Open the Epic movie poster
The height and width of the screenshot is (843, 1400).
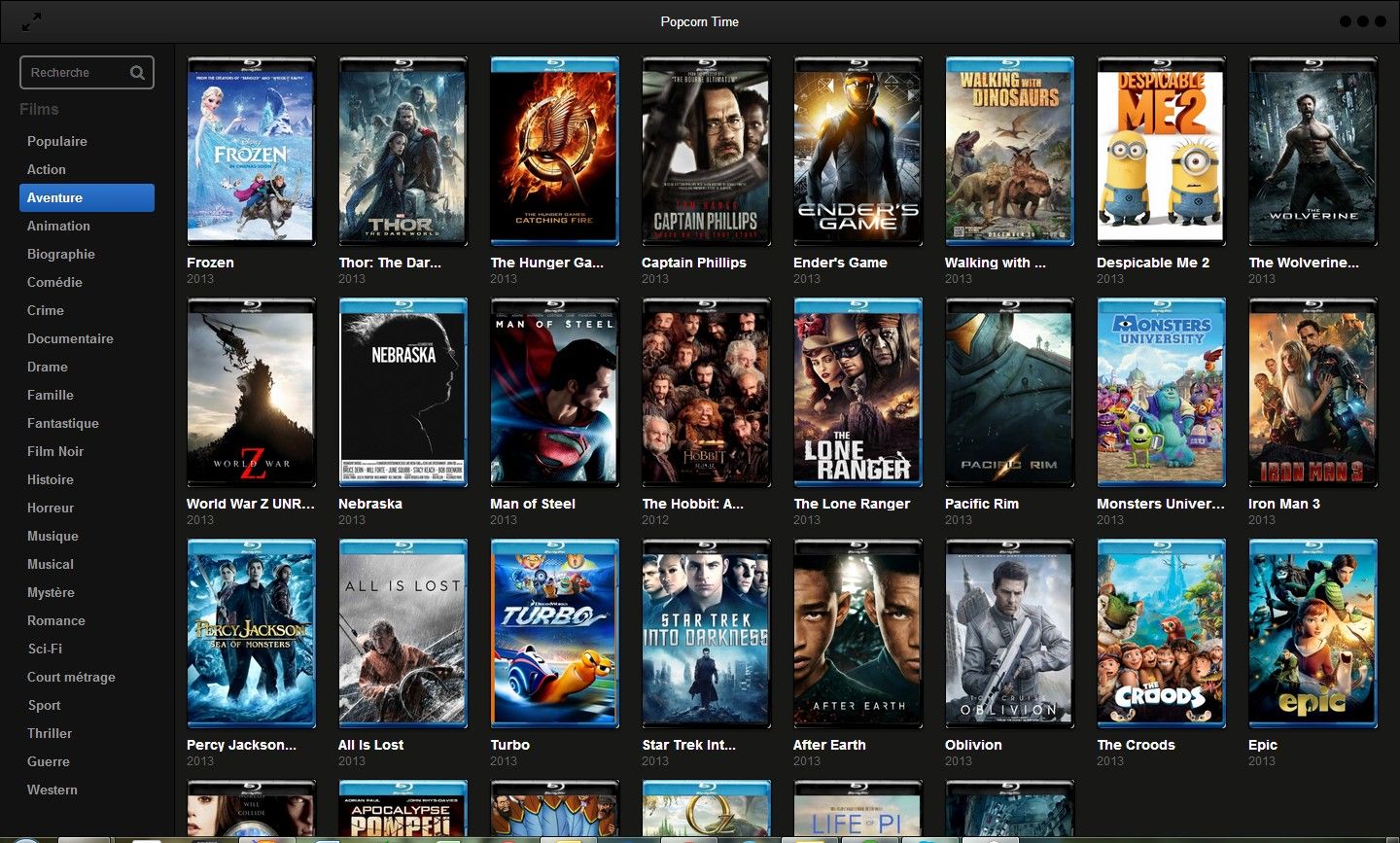pos(1312,633)
